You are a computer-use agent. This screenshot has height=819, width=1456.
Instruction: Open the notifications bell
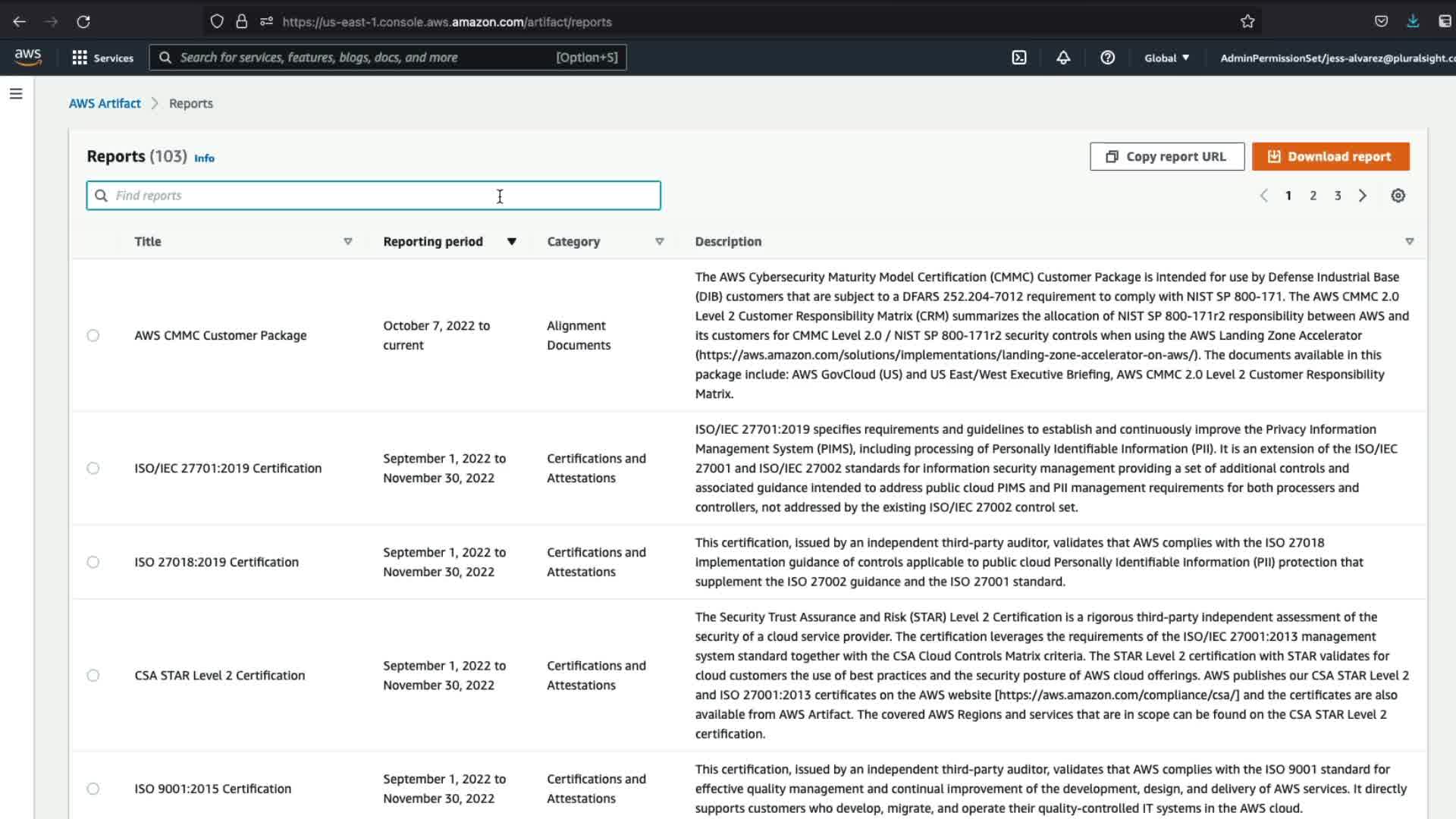coord(1063,58)
